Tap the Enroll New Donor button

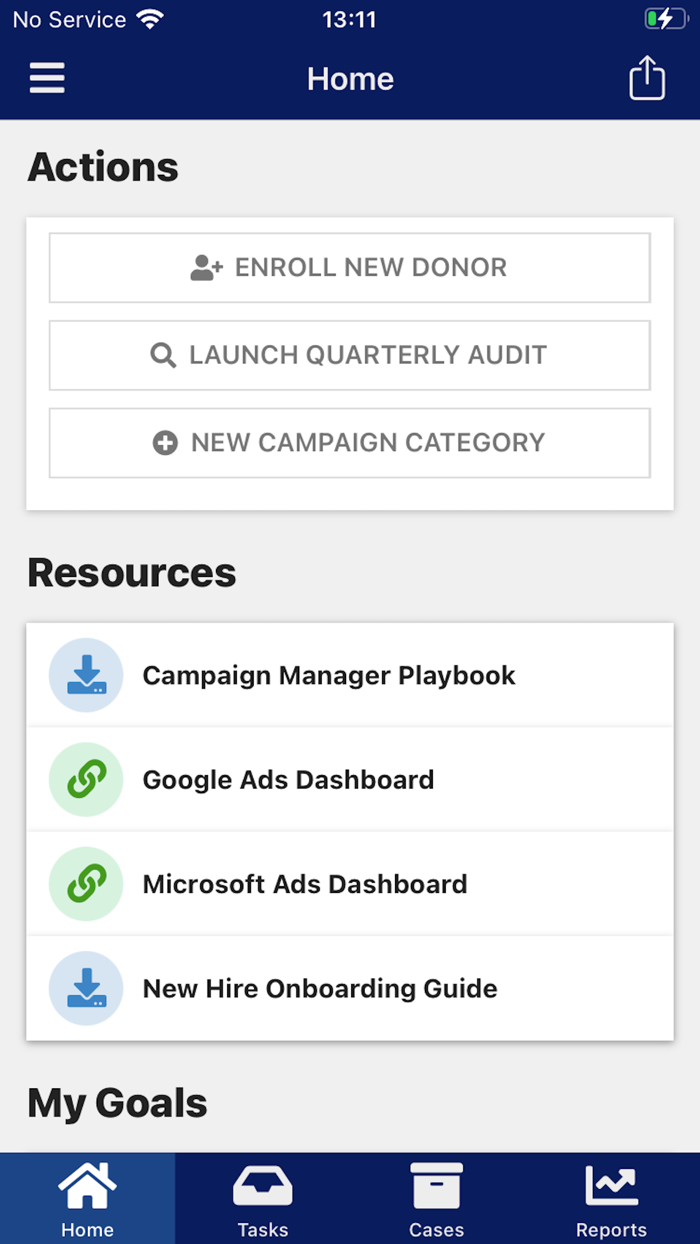(x=349, y=267)
